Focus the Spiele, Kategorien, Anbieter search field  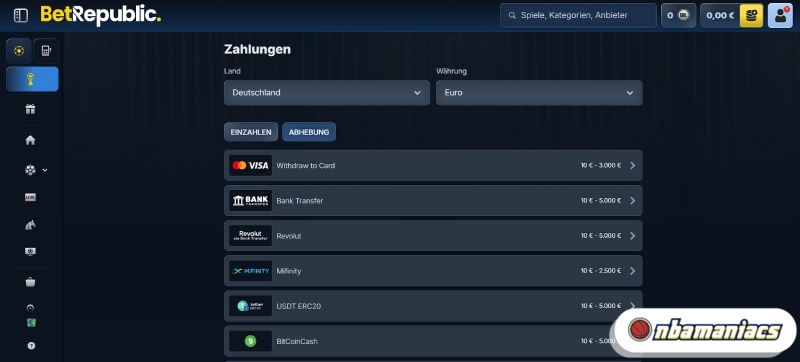[578, 15]
